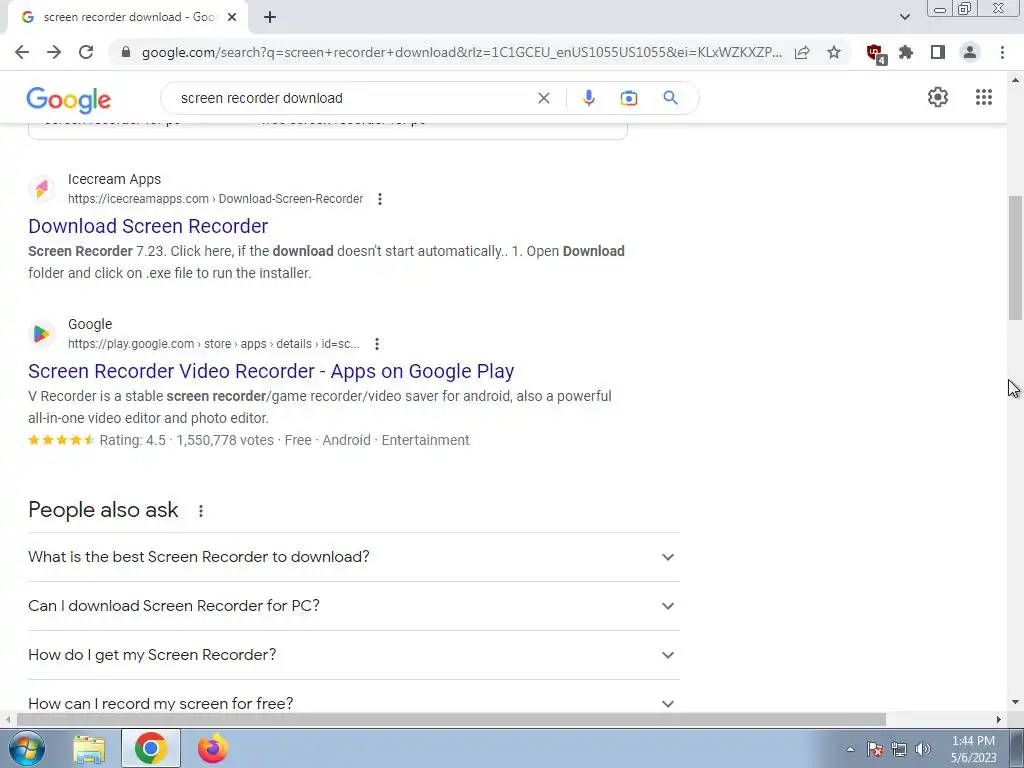Share this page icon in address bar
The image size is (1024, 768).
[802, 52]
